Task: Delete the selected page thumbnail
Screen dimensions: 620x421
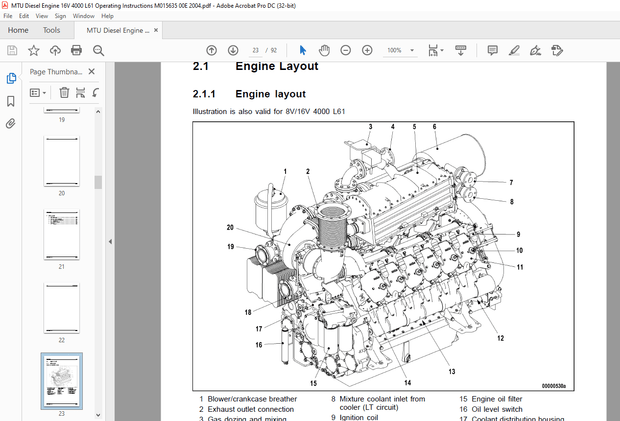Action: point(64,92)
